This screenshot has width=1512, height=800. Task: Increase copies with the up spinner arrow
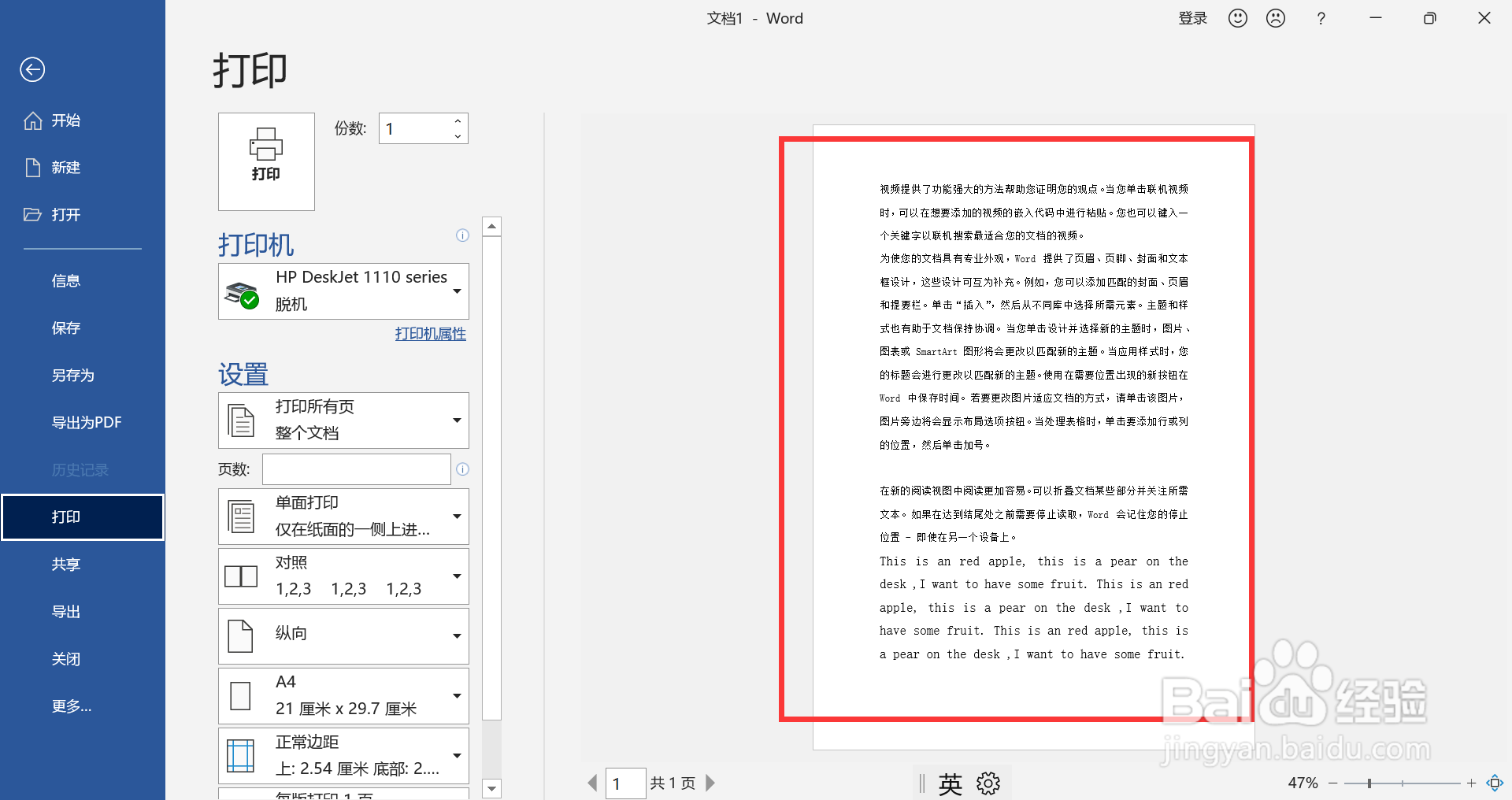pyautogui.click(x=458, y=120)
